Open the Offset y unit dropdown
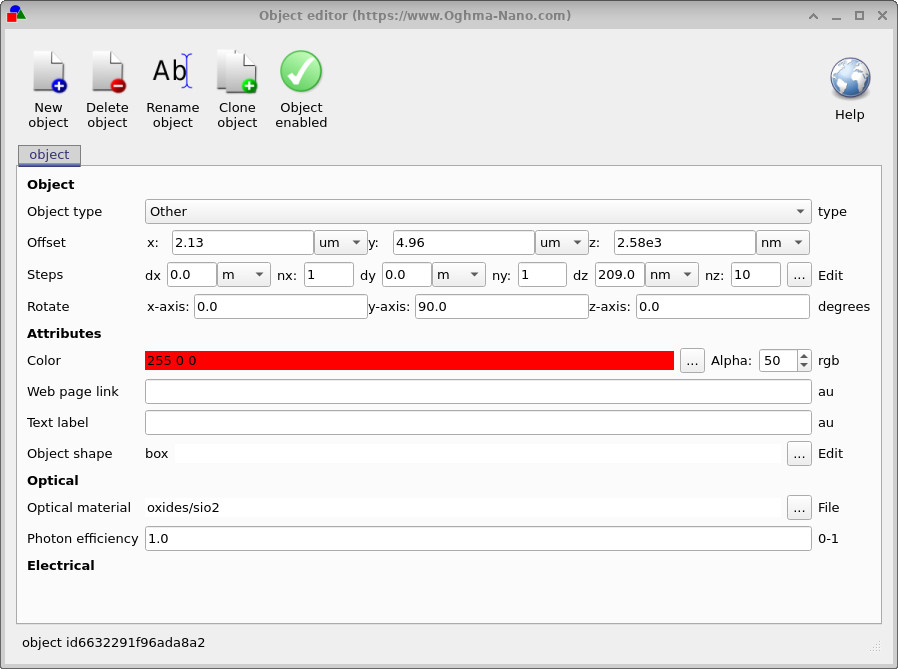 coord(562,242)
